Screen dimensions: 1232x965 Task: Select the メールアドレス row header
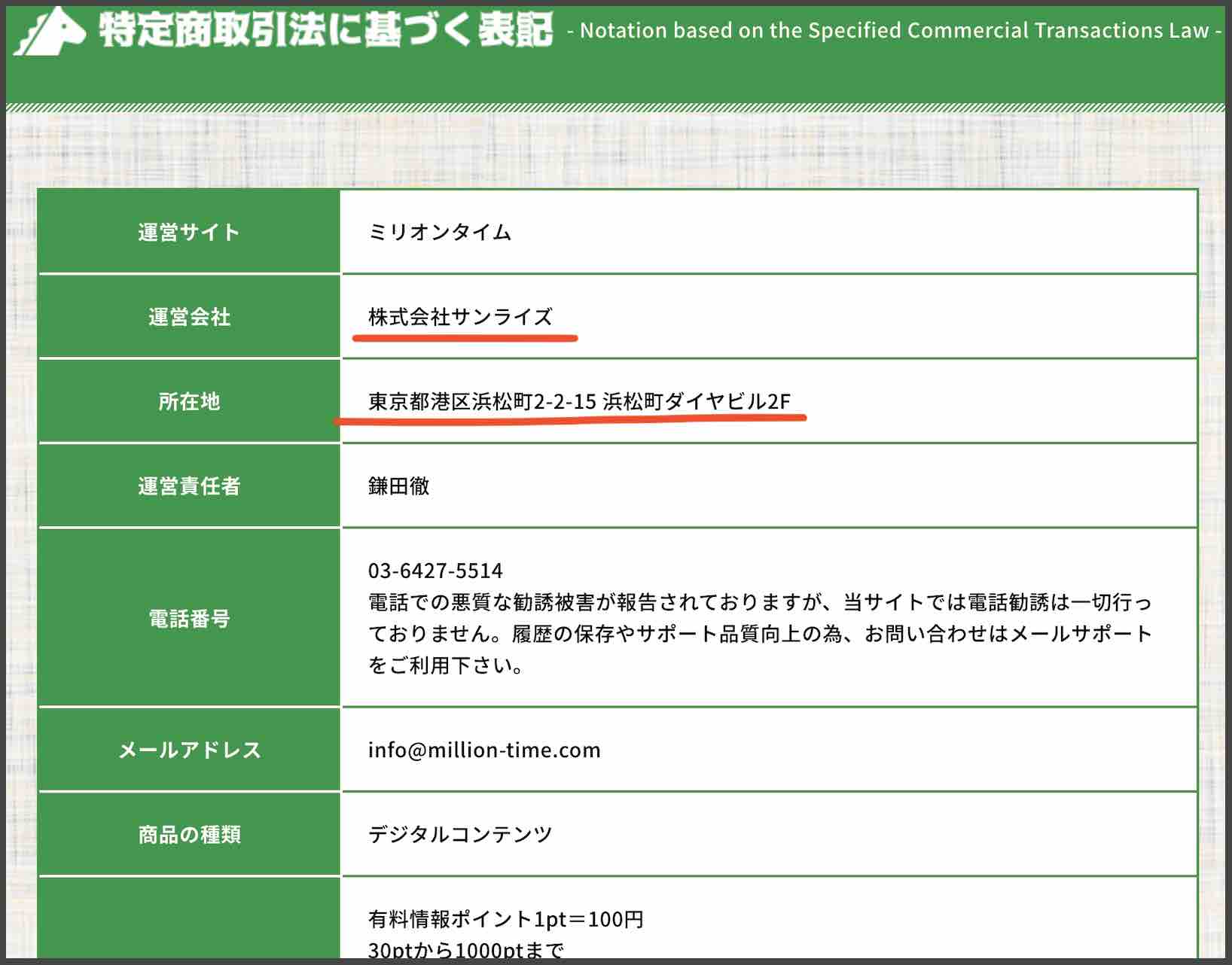(x=188, y=750)
